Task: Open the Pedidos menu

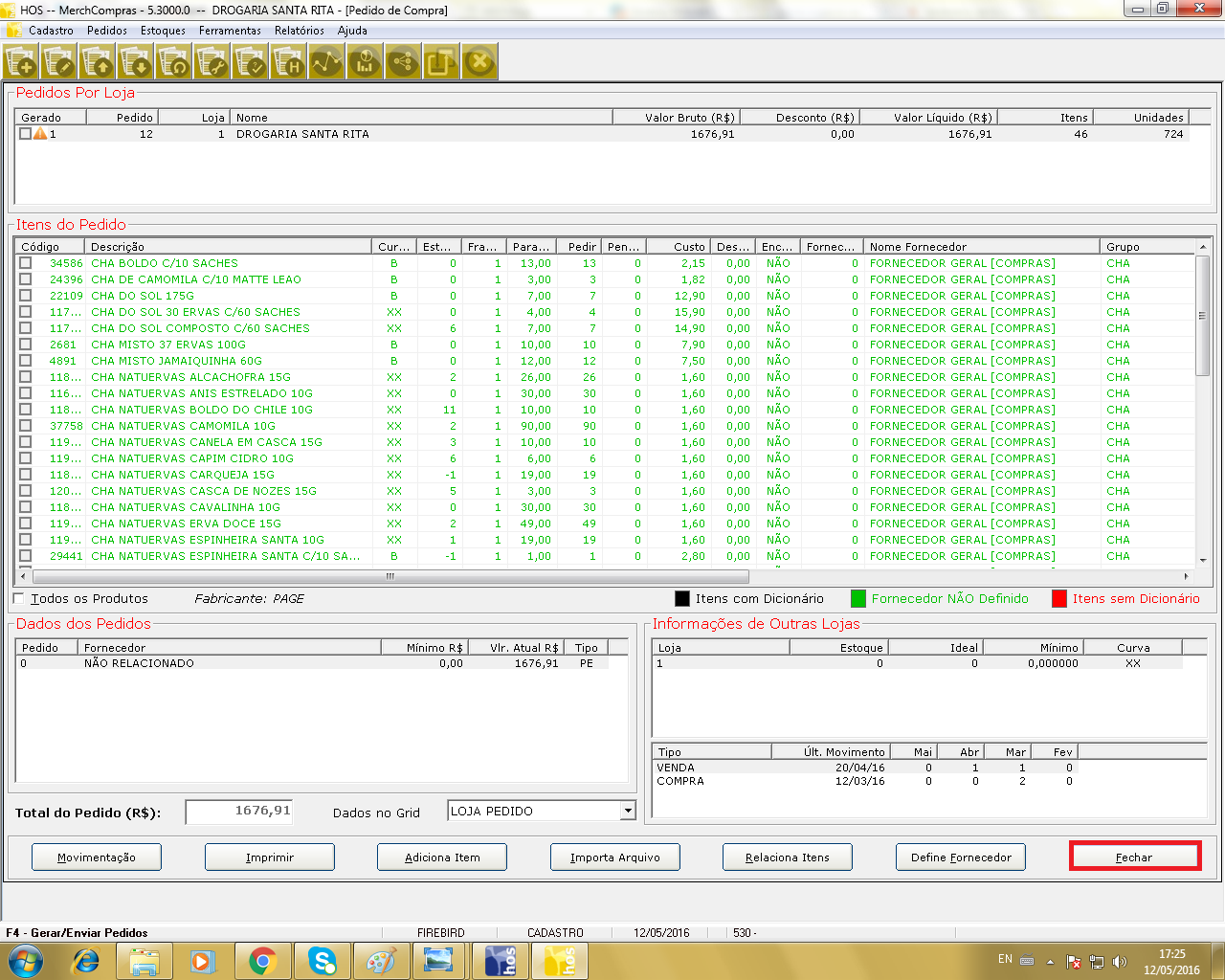Action: [106, 31]
